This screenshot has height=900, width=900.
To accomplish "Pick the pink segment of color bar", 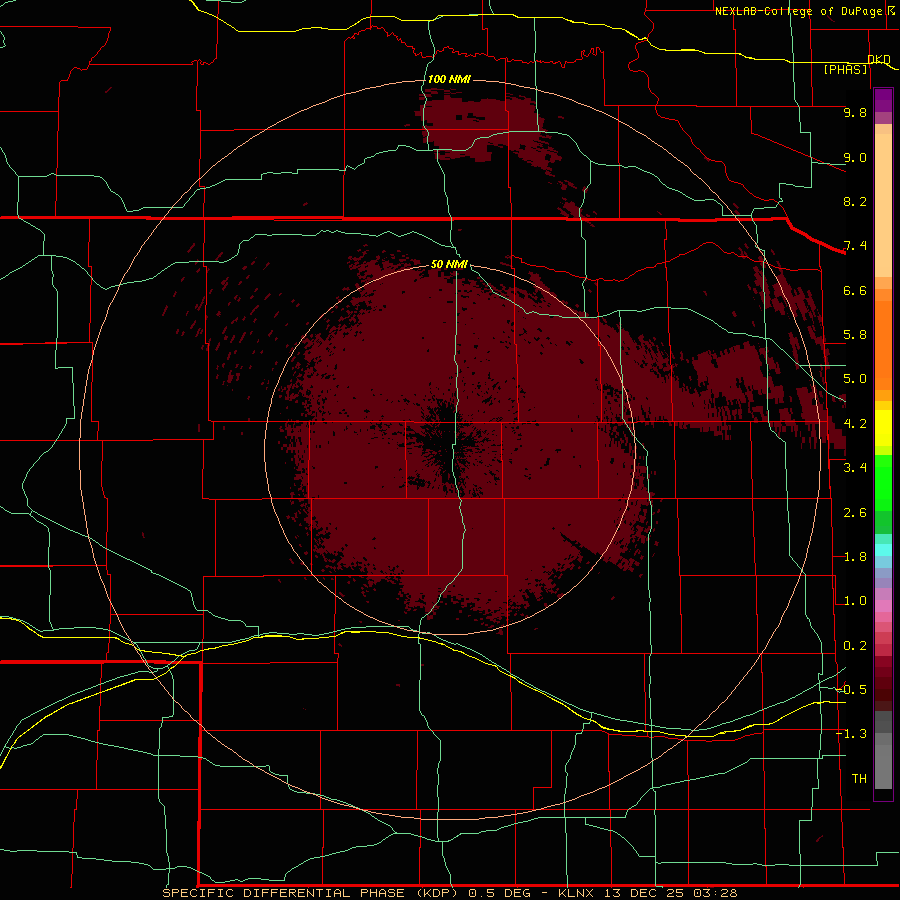I will [883, 606].
